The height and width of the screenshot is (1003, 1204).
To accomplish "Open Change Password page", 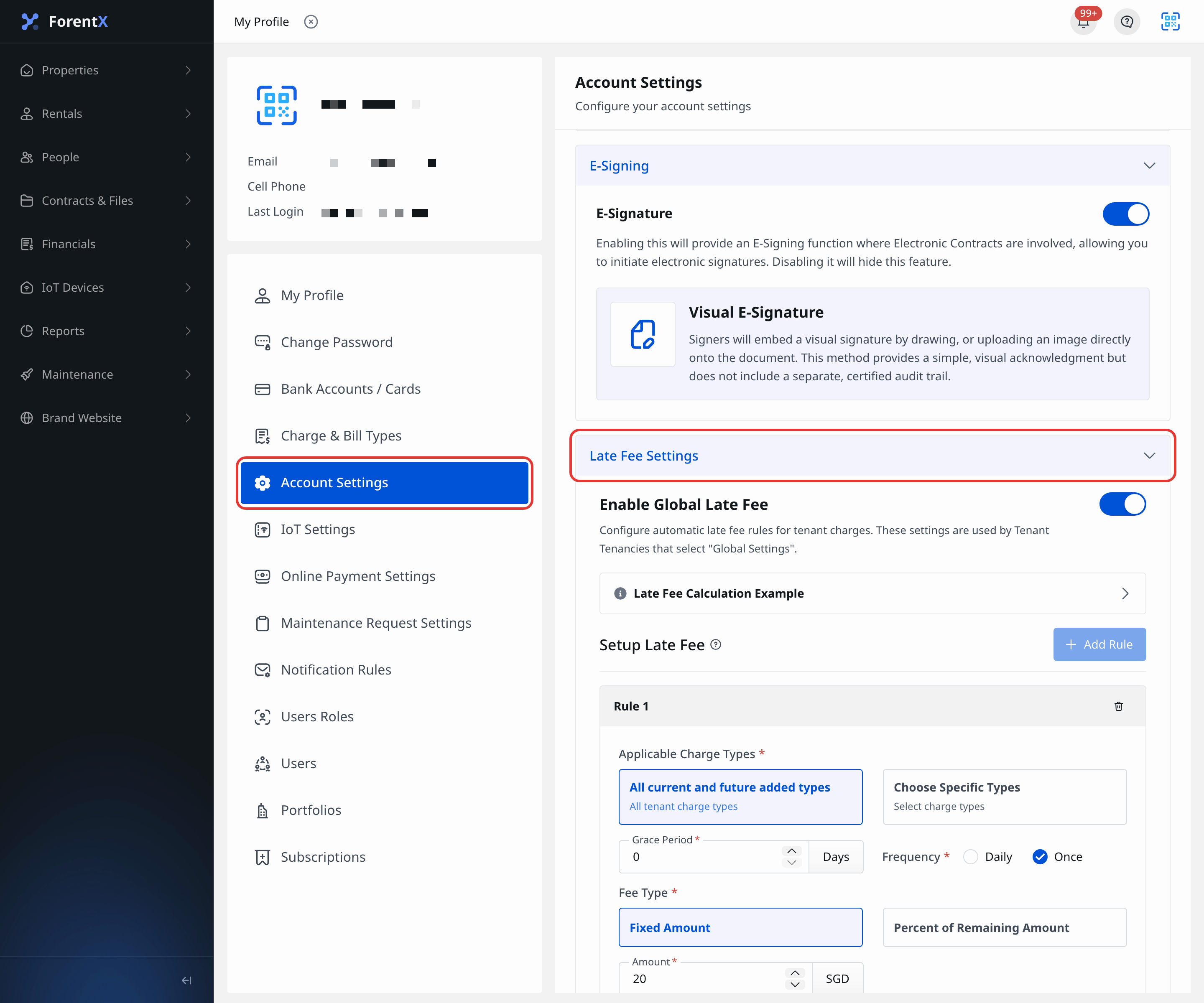I will (384, 342).
